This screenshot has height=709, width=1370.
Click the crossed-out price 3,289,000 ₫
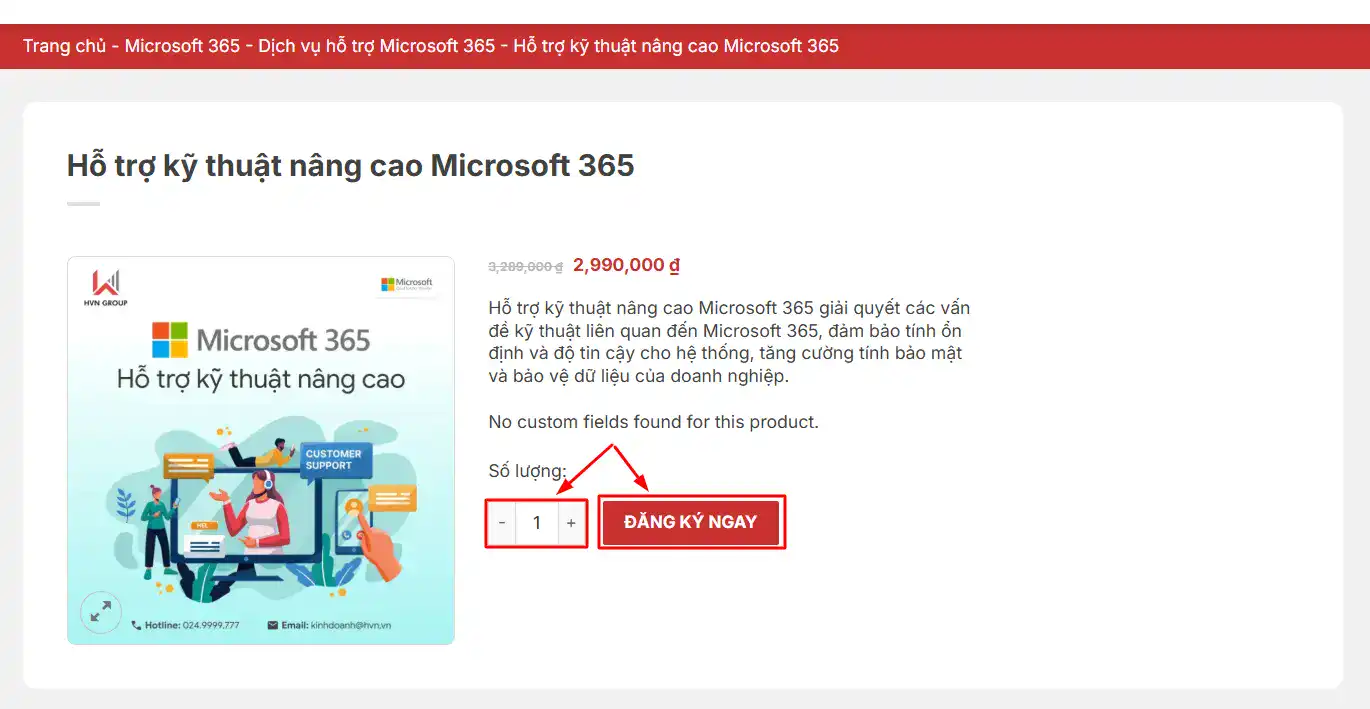526,267
